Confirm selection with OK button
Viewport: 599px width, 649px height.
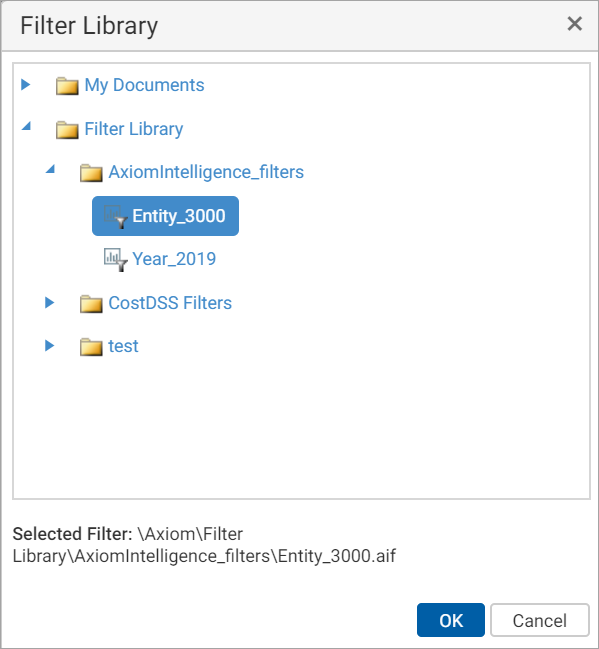pyautogui.click(x=451, y=620)
